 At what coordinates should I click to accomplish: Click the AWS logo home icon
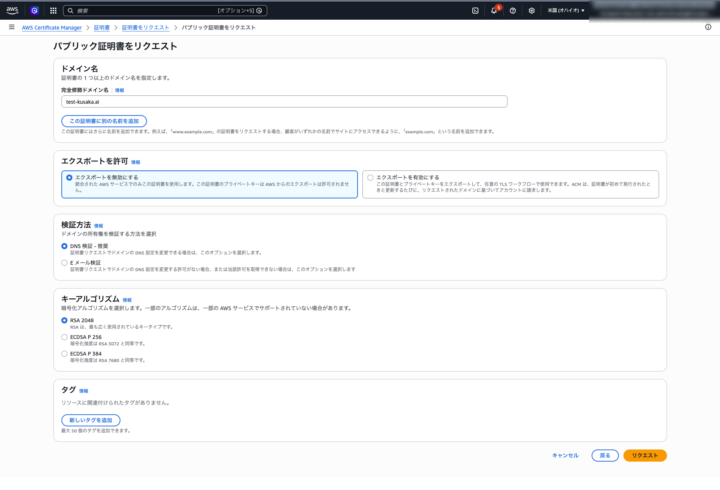(14, 10)
